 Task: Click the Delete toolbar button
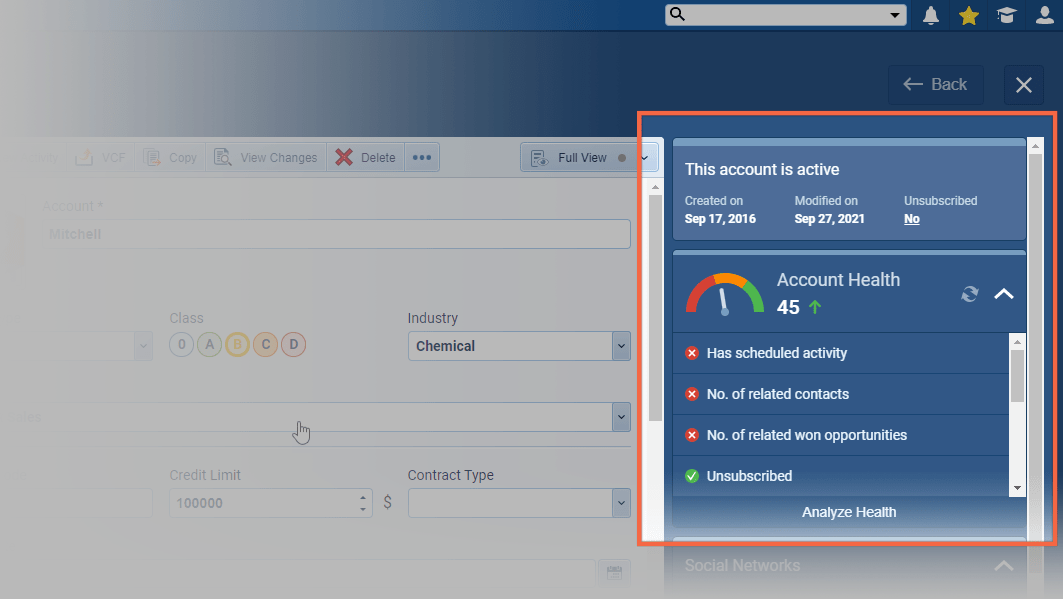366,157
